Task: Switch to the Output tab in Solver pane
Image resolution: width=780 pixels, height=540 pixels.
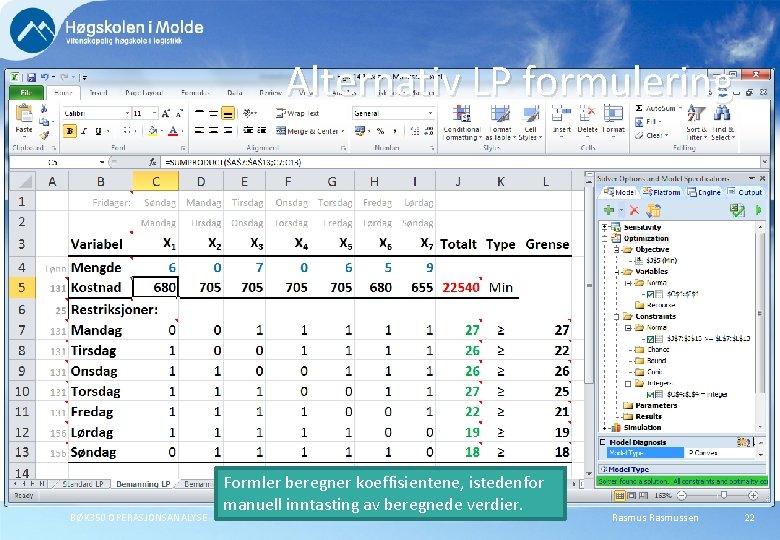Action: pyautogui.click(x=745, y=192)
